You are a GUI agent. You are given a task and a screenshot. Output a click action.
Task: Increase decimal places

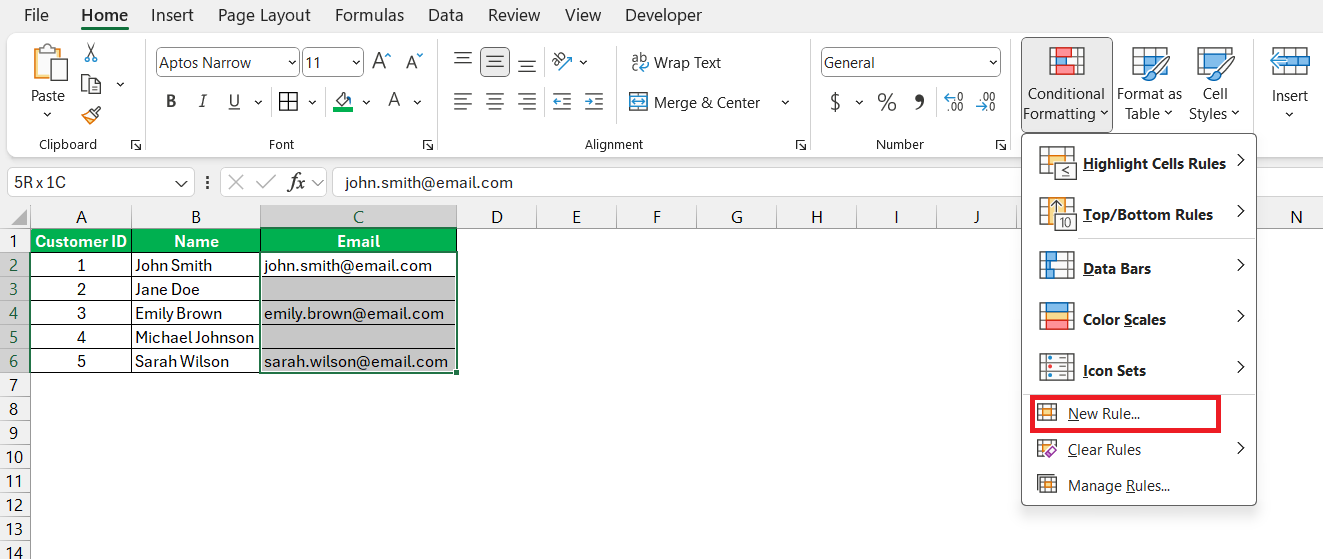tap(954, 102)
